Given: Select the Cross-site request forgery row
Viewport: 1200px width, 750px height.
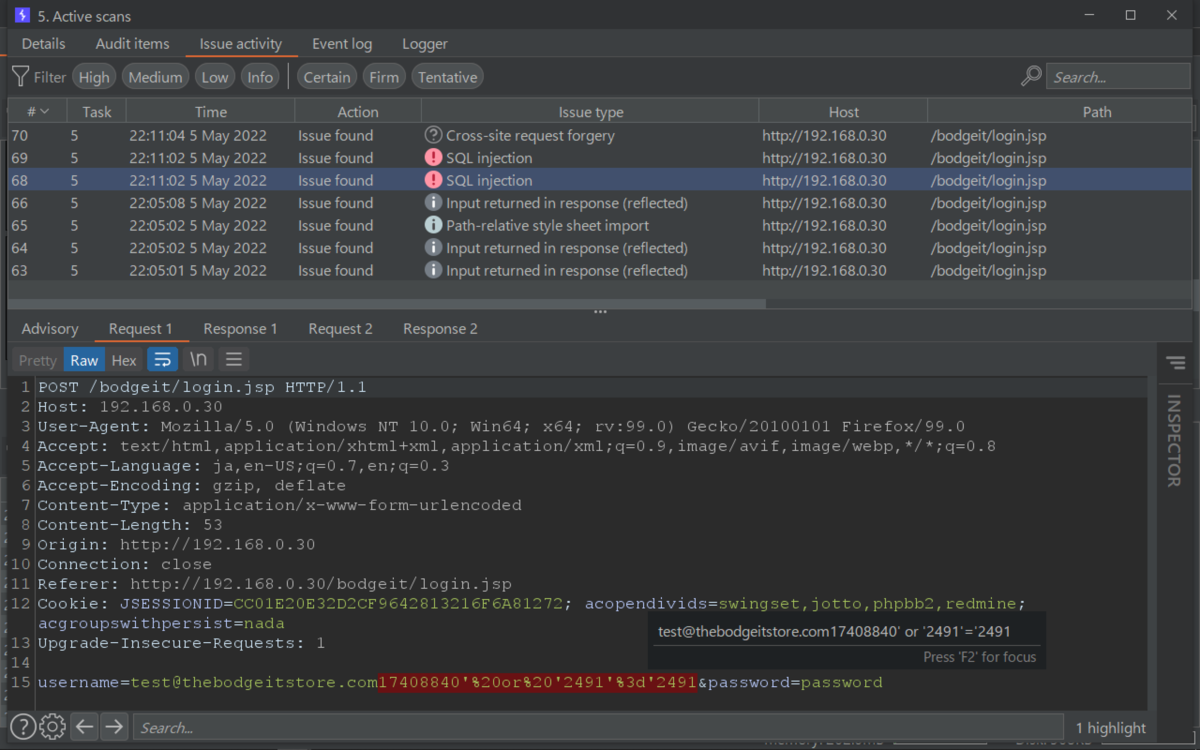Looking at the screenshot, I should [600, 135].
